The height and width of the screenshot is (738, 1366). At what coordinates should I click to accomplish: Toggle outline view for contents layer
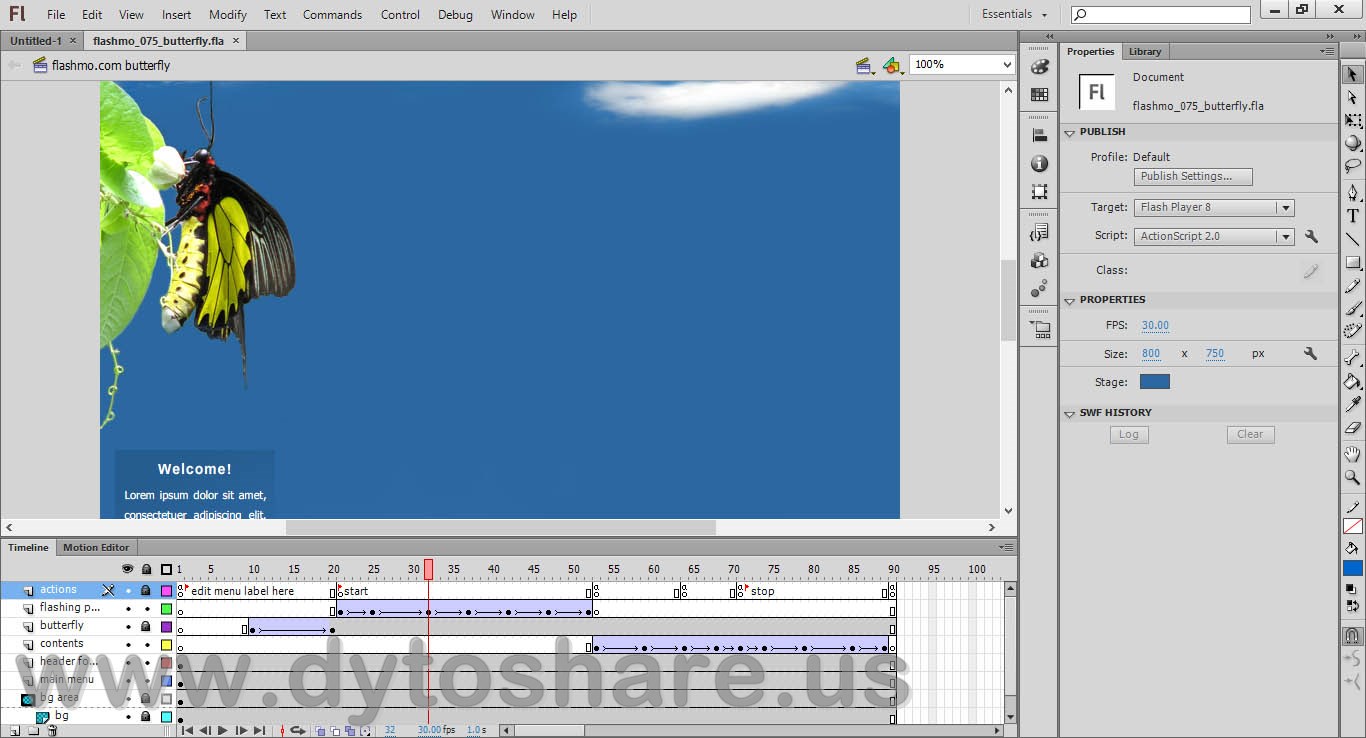(x=166, y=645)
